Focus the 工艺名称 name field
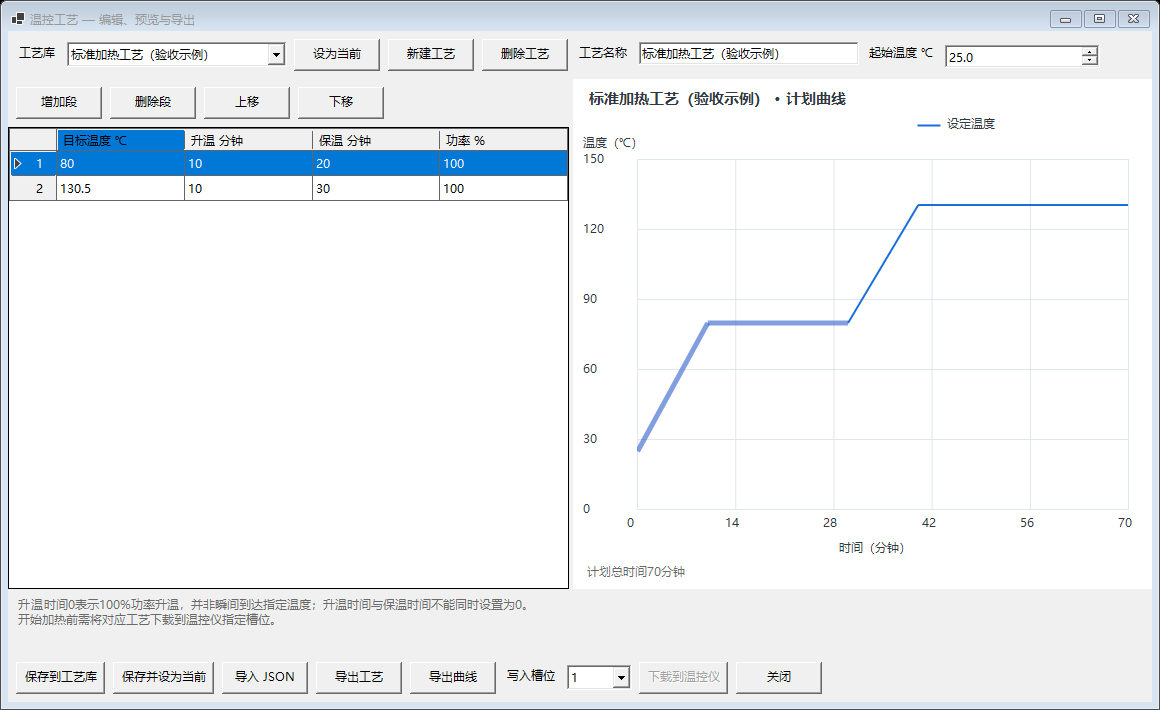 pos(748,54)
